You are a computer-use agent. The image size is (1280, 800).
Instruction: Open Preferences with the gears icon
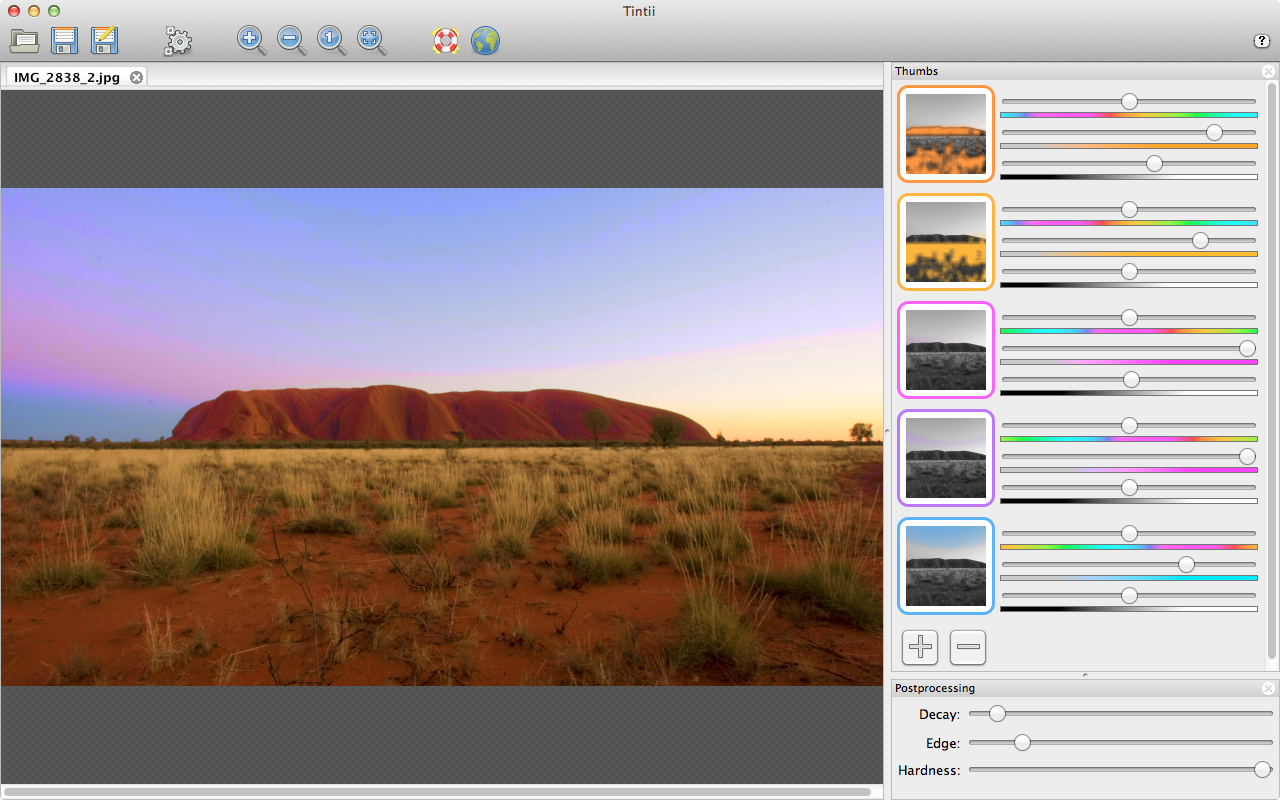click(x=178, y=40)
